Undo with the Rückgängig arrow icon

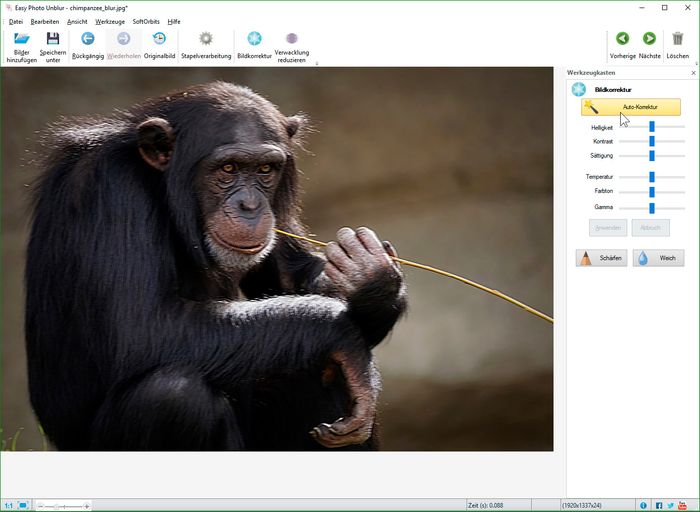coord(88,39)
